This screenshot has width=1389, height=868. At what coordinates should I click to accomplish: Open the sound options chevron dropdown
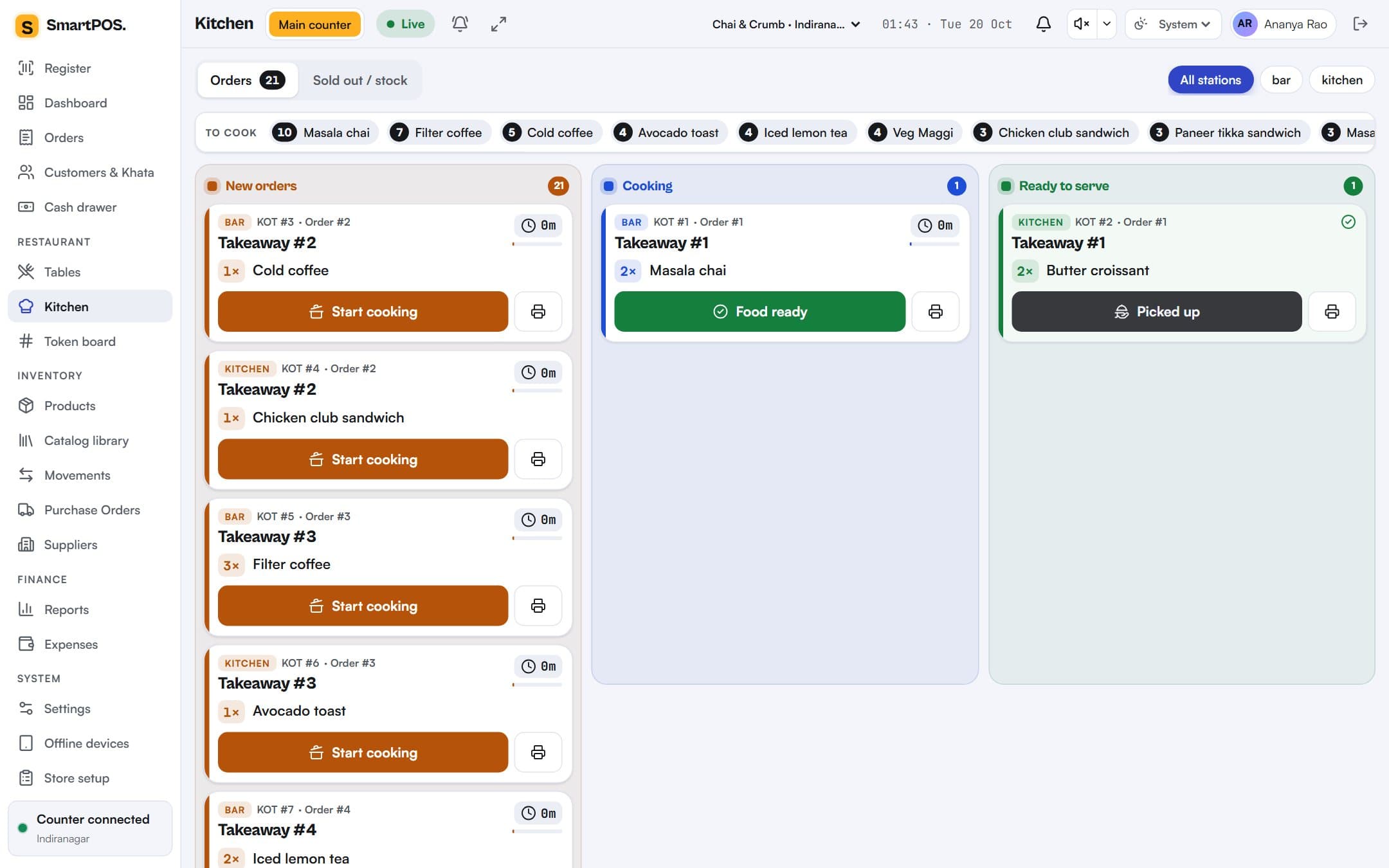[1106, 24]
